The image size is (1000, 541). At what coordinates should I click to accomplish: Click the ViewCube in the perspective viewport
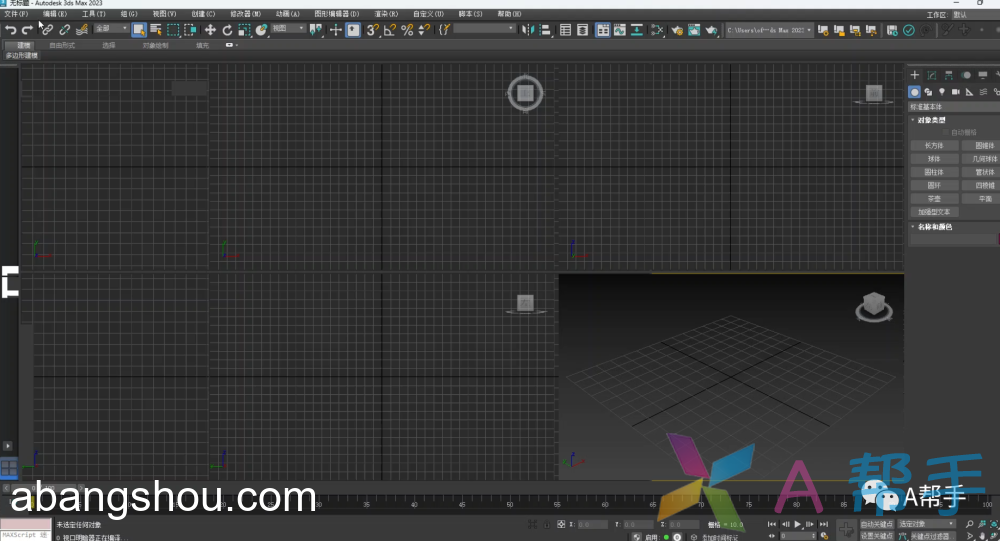(x=872, y=305)
